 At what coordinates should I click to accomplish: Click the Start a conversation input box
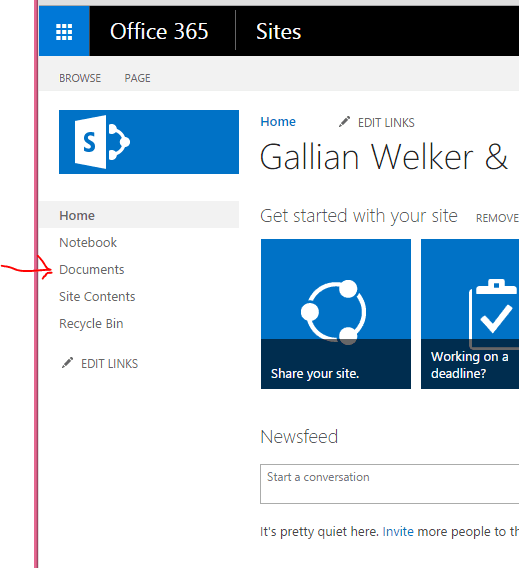tap(389, 484)
